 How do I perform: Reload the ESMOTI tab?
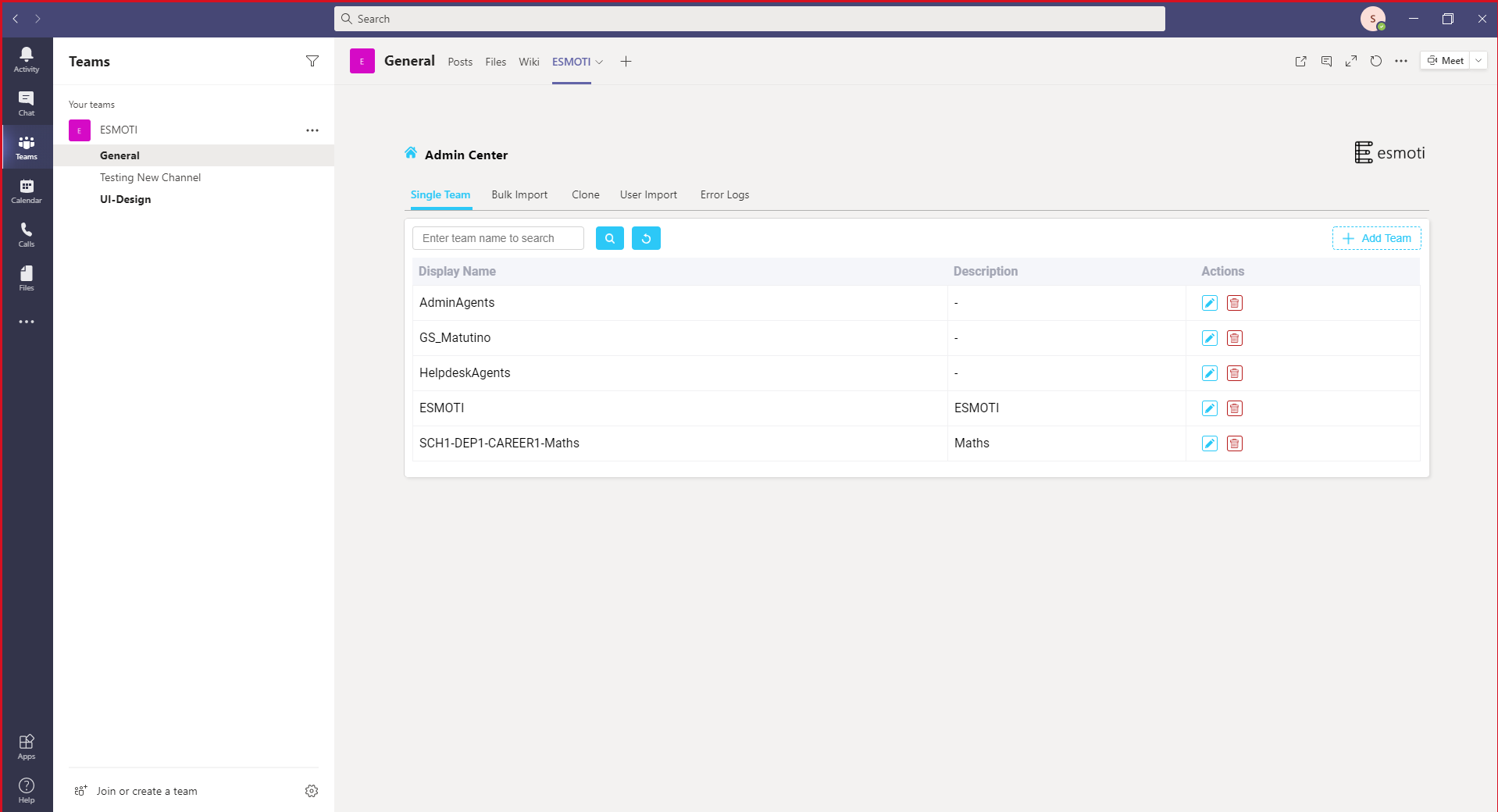click(x=1376, y=61)
